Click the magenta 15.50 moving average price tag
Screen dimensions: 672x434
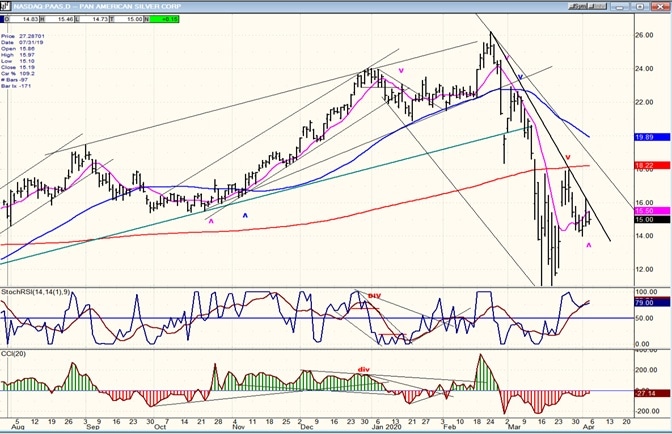[x=651, y=211]
